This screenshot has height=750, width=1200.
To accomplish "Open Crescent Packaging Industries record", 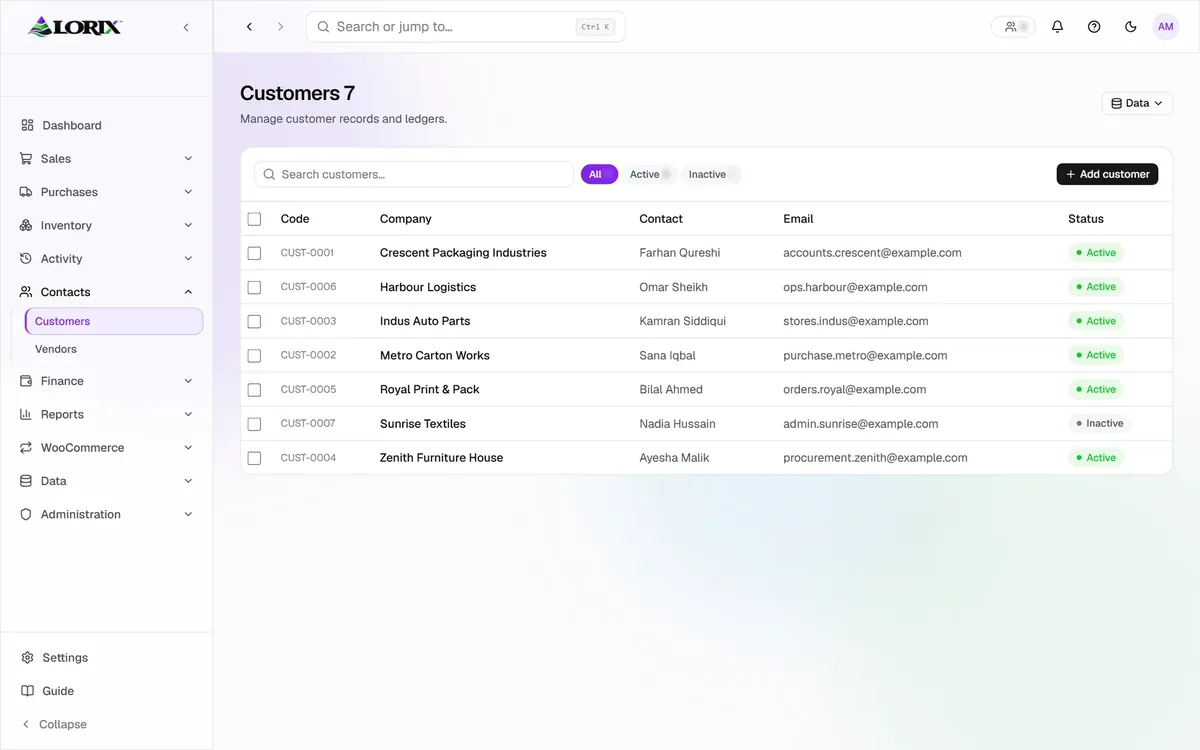I will (463, 253).
